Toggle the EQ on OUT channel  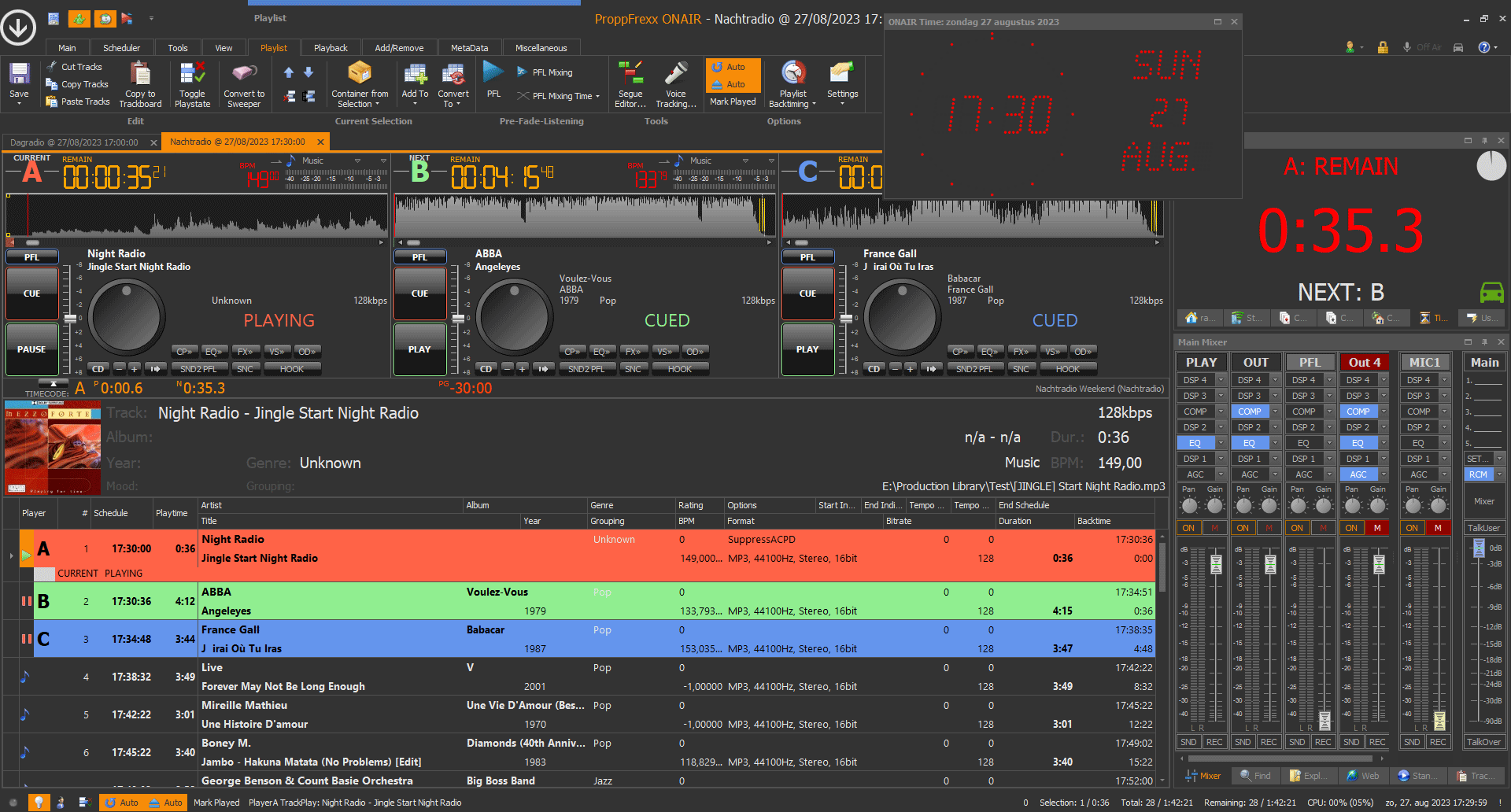tap(1249, 443)
